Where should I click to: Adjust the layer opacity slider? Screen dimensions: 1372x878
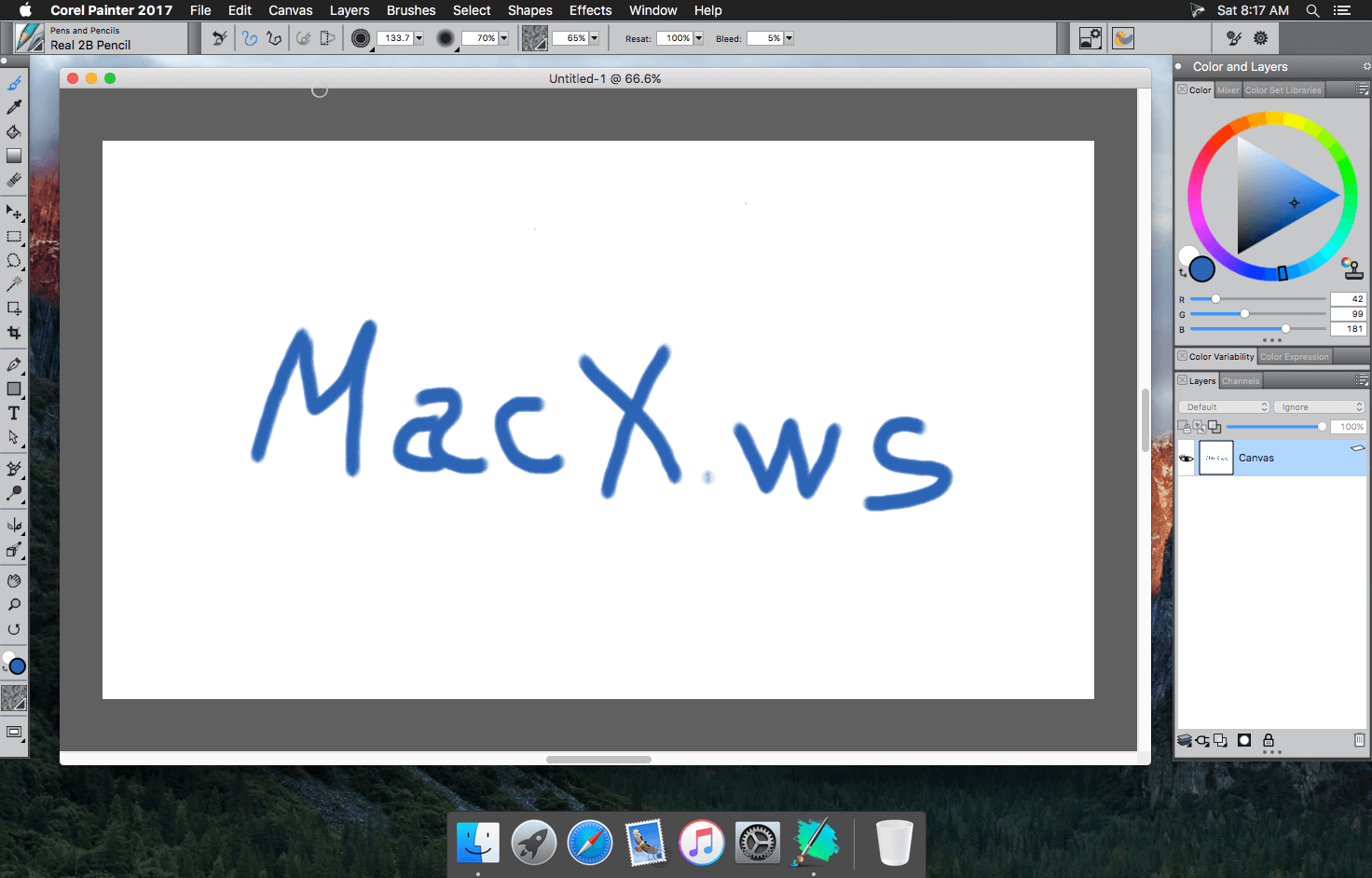click(1276, 427)
